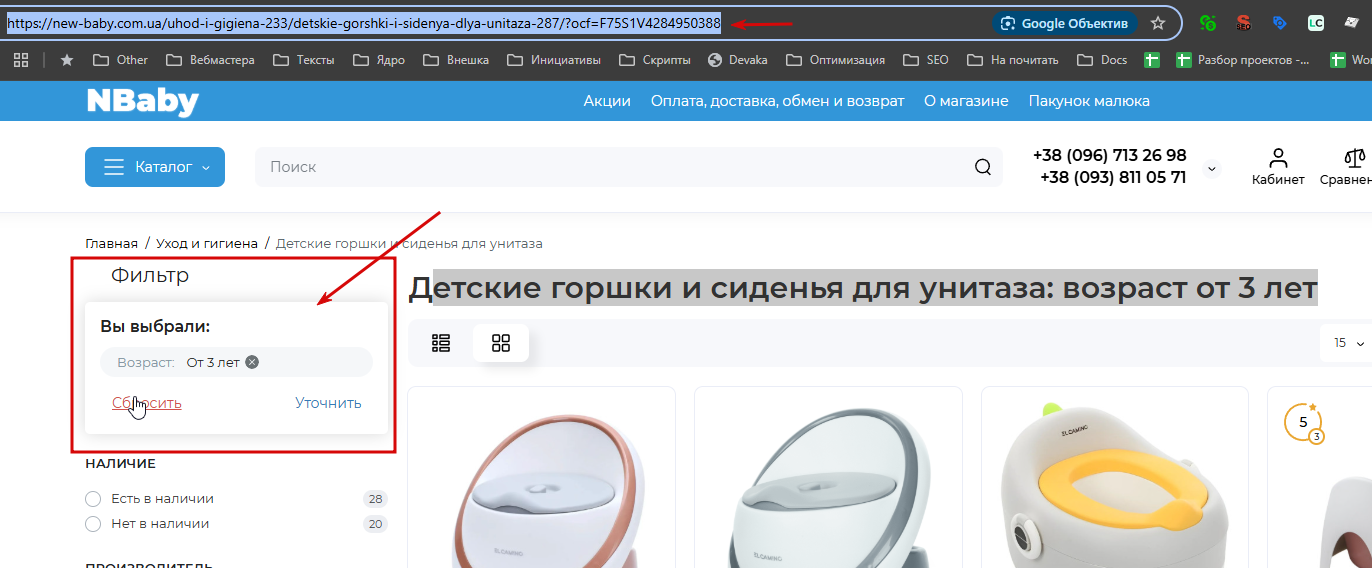Go to Главная breadcrumb
This screenshot has height=568, width=1372.
111,243
